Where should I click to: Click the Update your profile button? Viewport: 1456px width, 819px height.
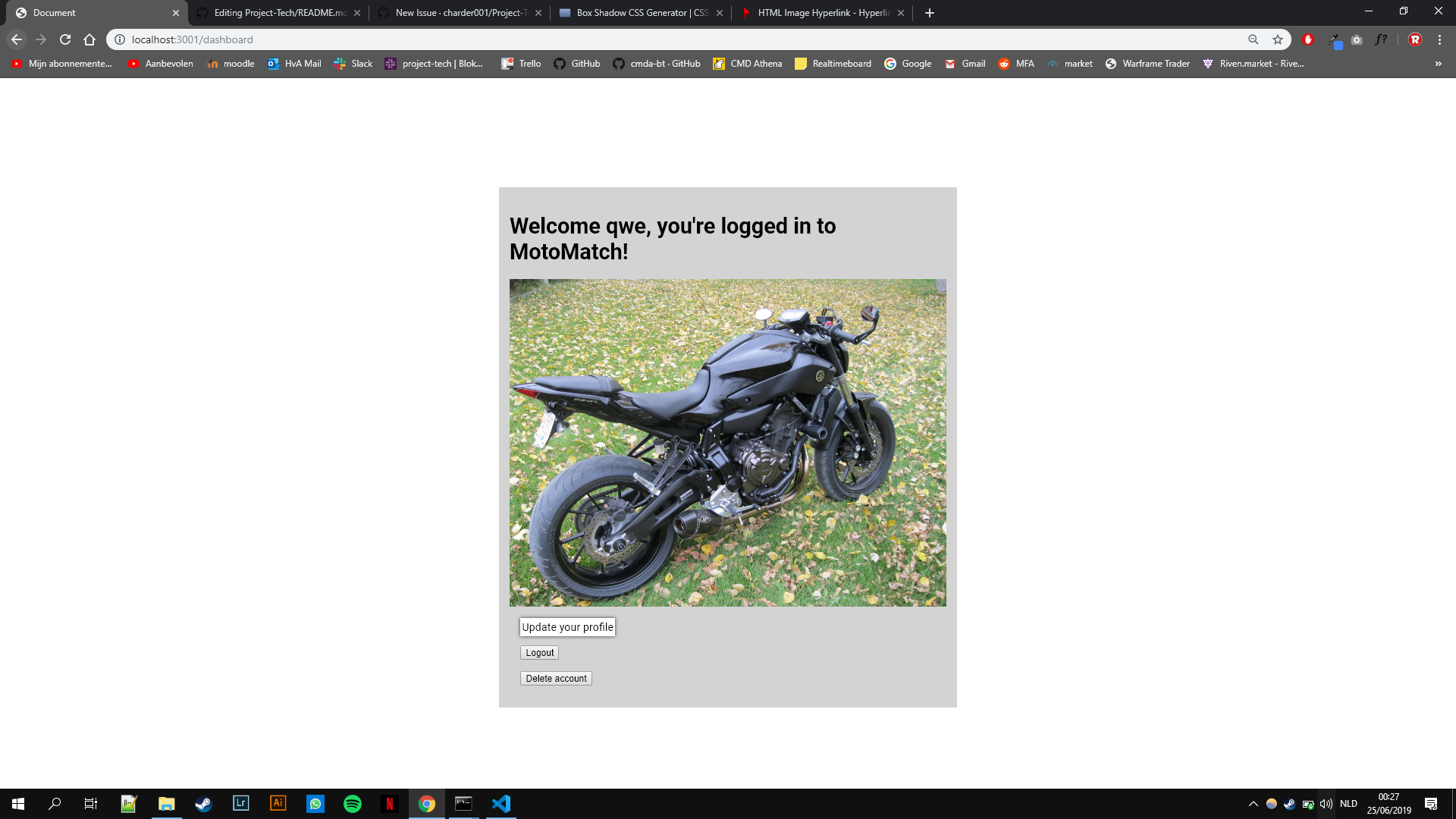(x=567, y=627)
